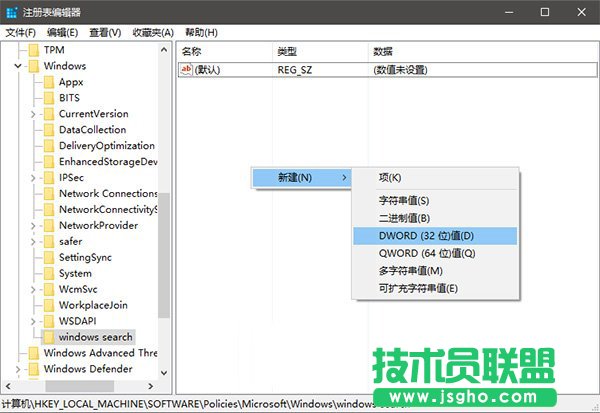Click the 名称 column header

(x=192, y=51)
